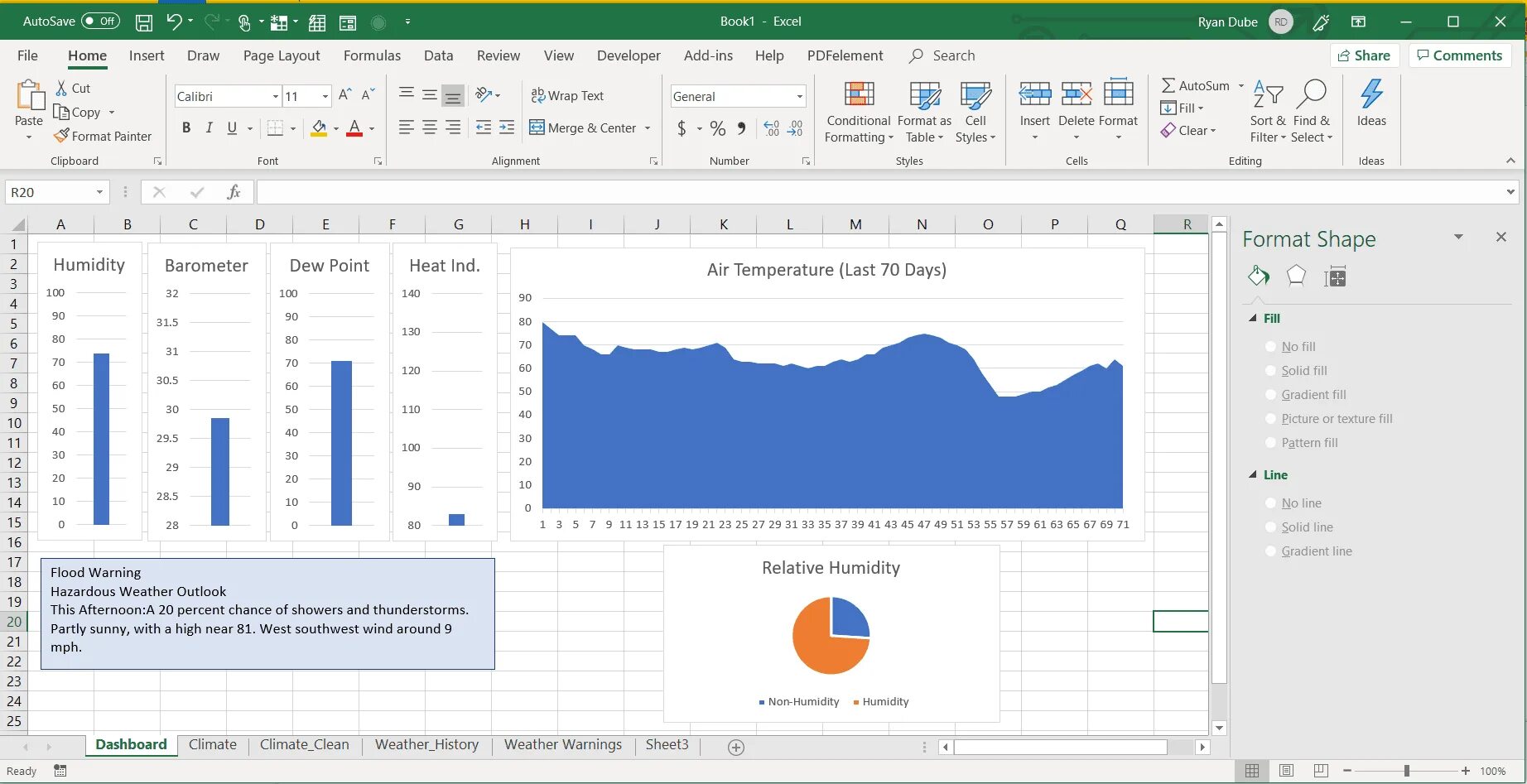Switch to Weather_History sheet tab
Screen dimensions: 1527x784
pyautogui.click(x=426, y=745)
